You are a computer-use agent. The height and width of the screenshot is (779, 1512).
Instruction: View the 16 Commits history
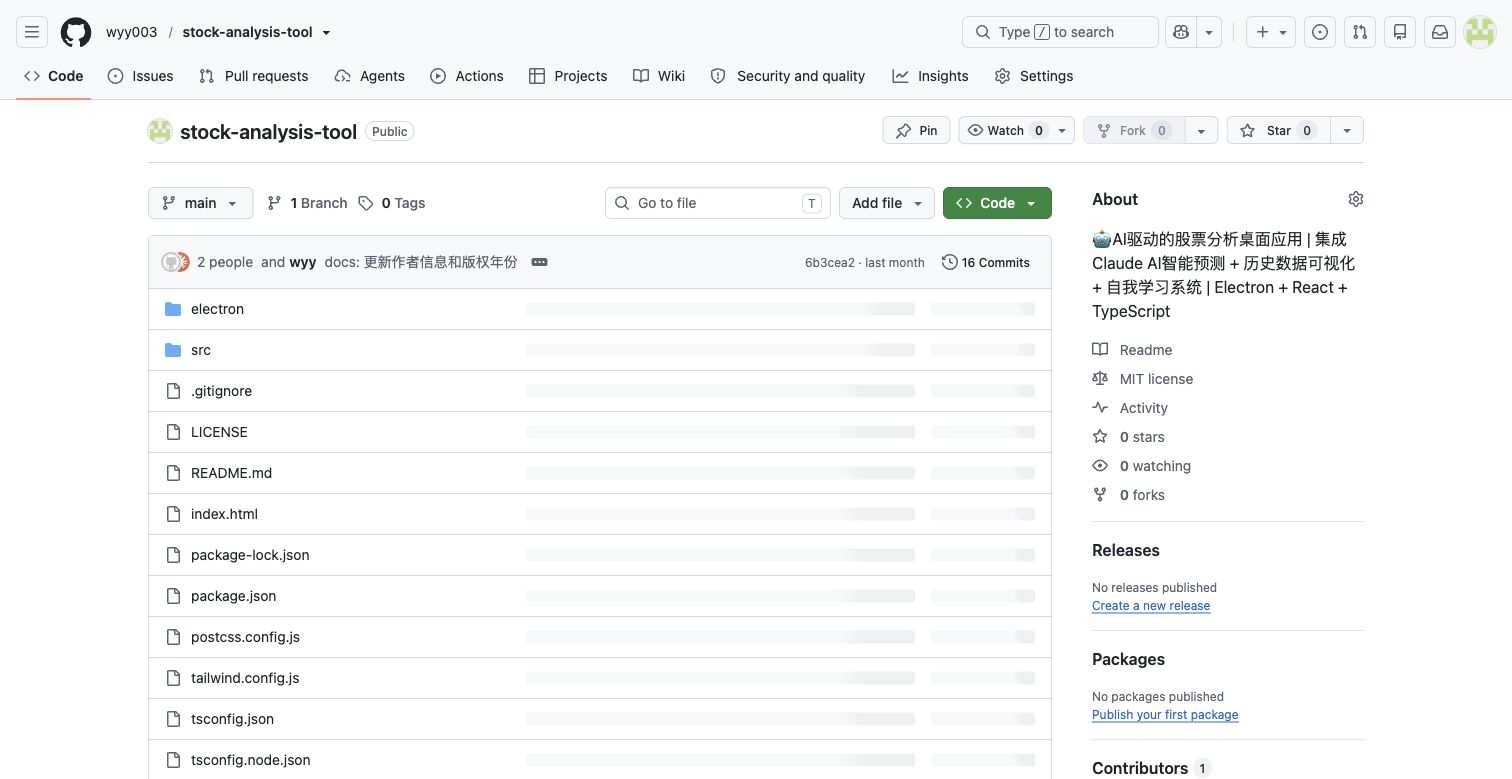pyautogui.click(x=986, y=262)
